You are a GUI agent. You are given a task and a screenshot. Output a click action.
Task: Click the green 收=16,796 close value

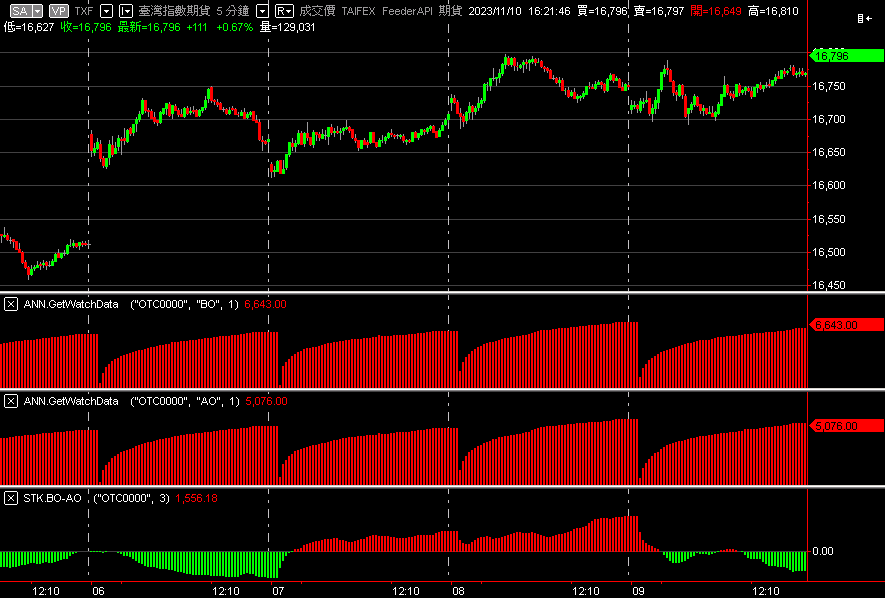click(86, 27)
